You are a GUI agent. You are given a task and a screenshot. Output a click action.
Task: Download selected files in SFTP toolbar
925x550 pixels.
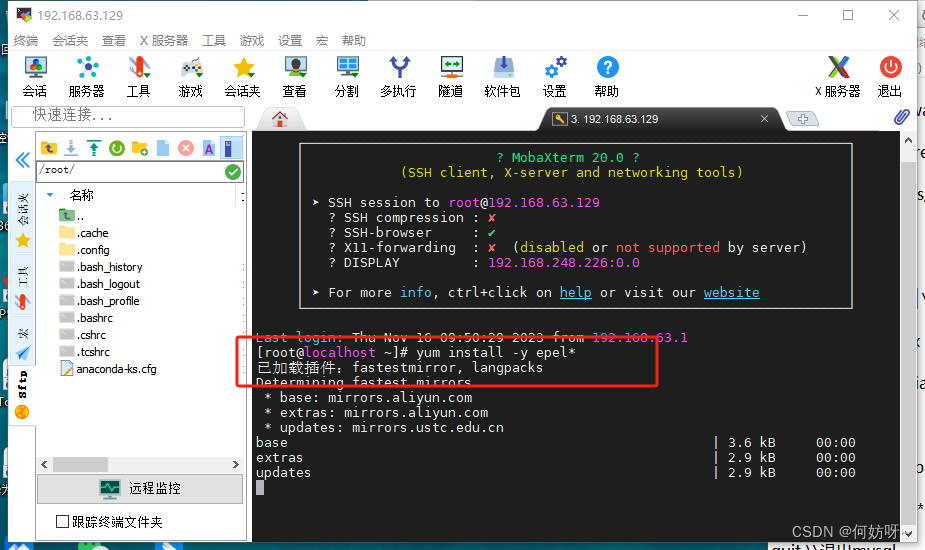(71, 148)
